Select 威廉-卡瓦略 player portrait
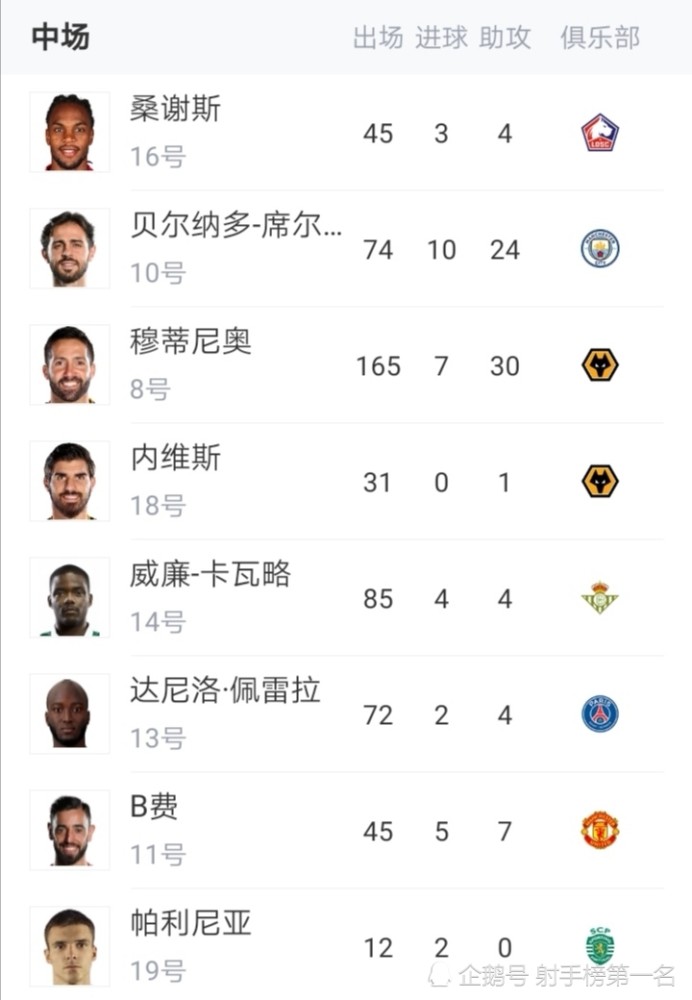The image size is (692, 1000). point(70,598)
